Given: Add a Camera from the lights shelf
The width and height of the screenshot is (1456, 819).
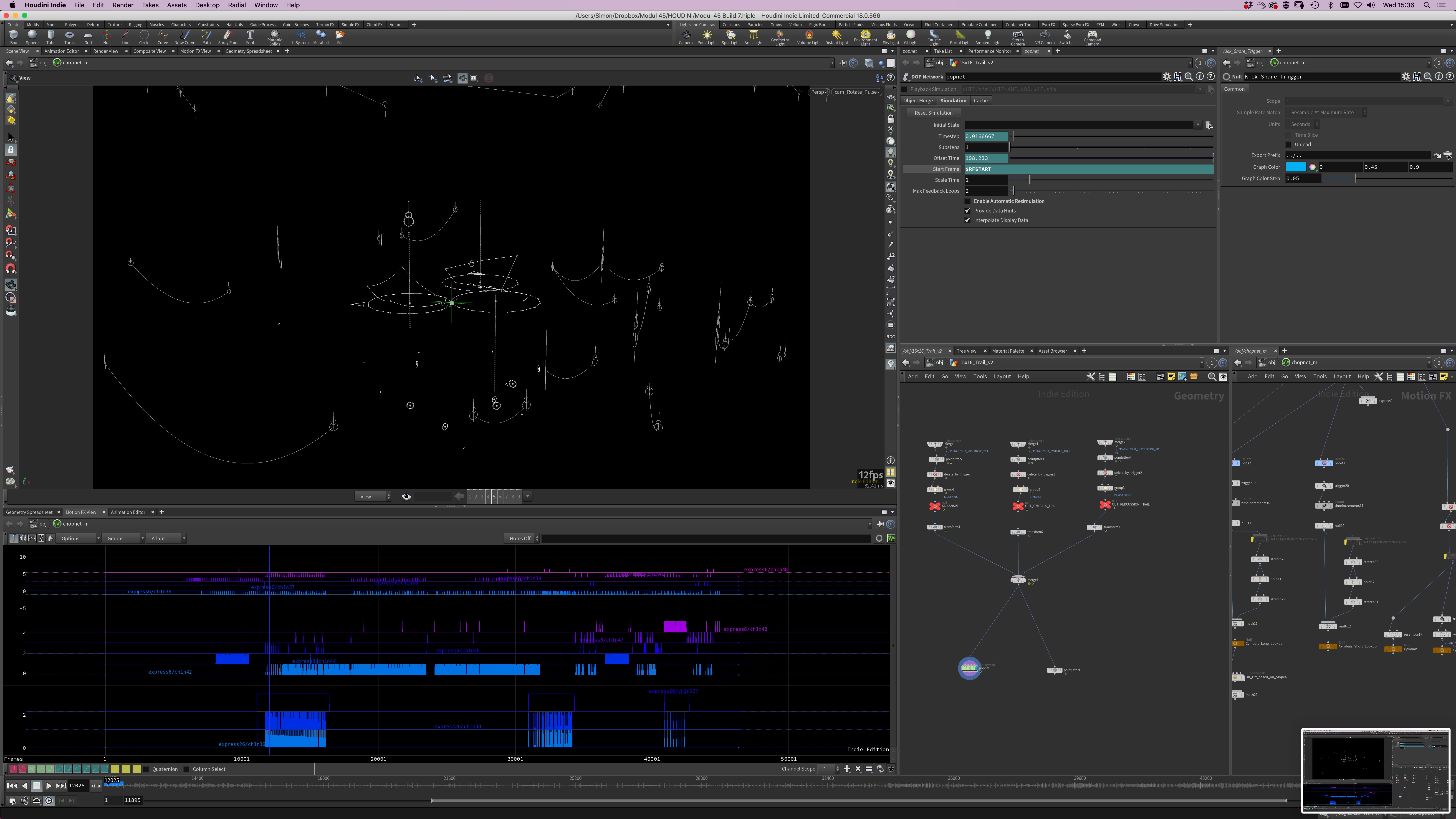Looking at the screenshot, I should tap(686, 37).
